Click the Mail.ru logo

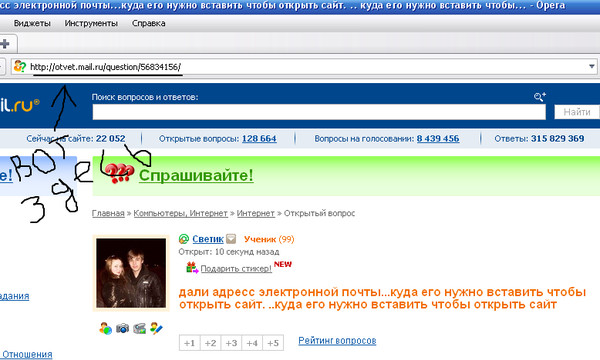[x=20, y=105]
